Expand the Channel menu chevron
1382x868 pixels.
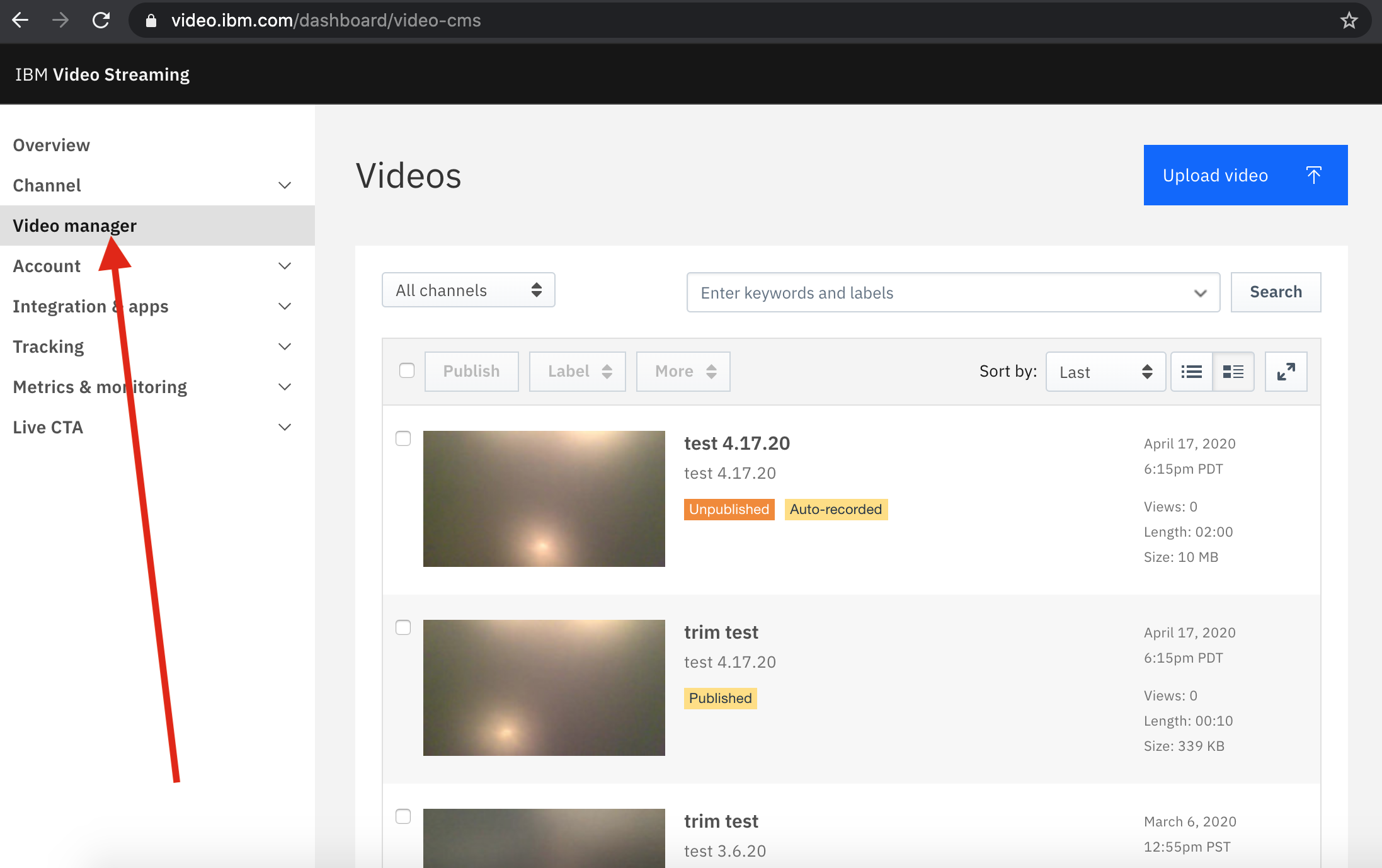[x=285, y=185]
